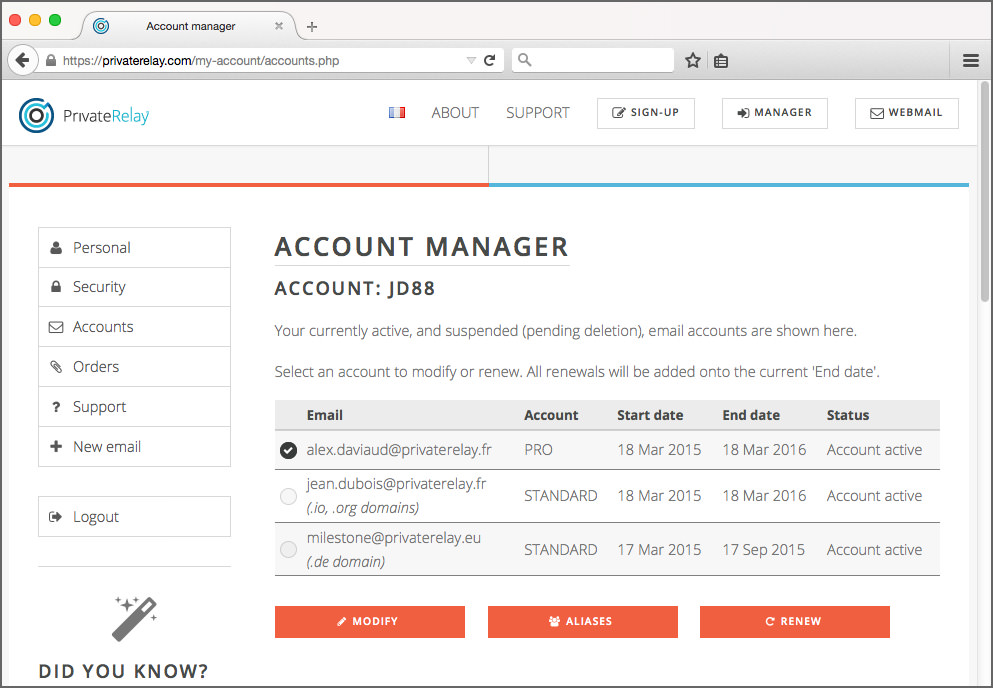Click the DID YOU KNOW? heading
This screenshot has height=688, width=993.
click(123, 672)
